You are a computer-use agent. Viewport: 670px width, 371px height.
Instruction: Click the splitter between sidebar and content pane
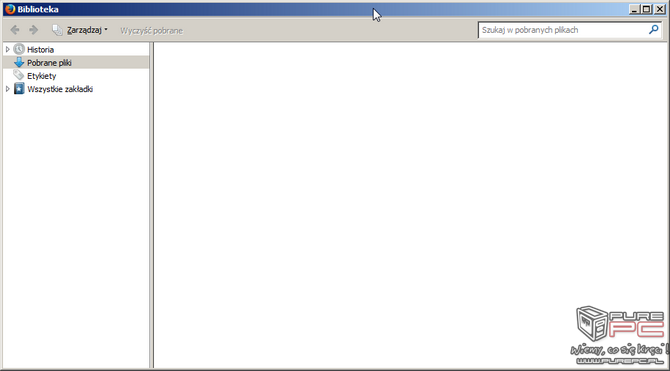[151, 205]
